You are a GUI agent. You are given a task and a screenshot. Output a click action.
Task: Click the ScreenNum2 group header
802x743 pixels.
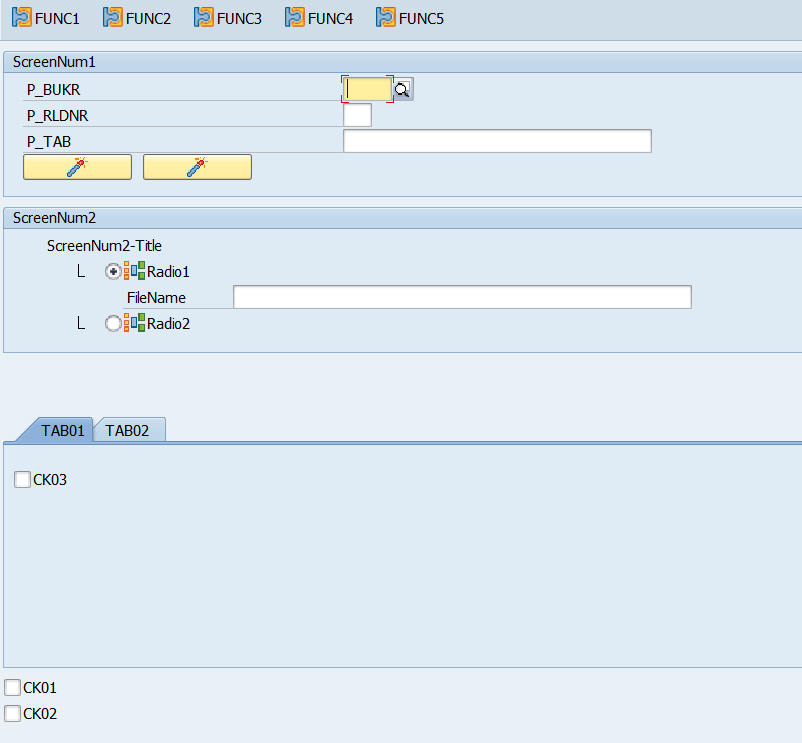[x=403, y=218]
